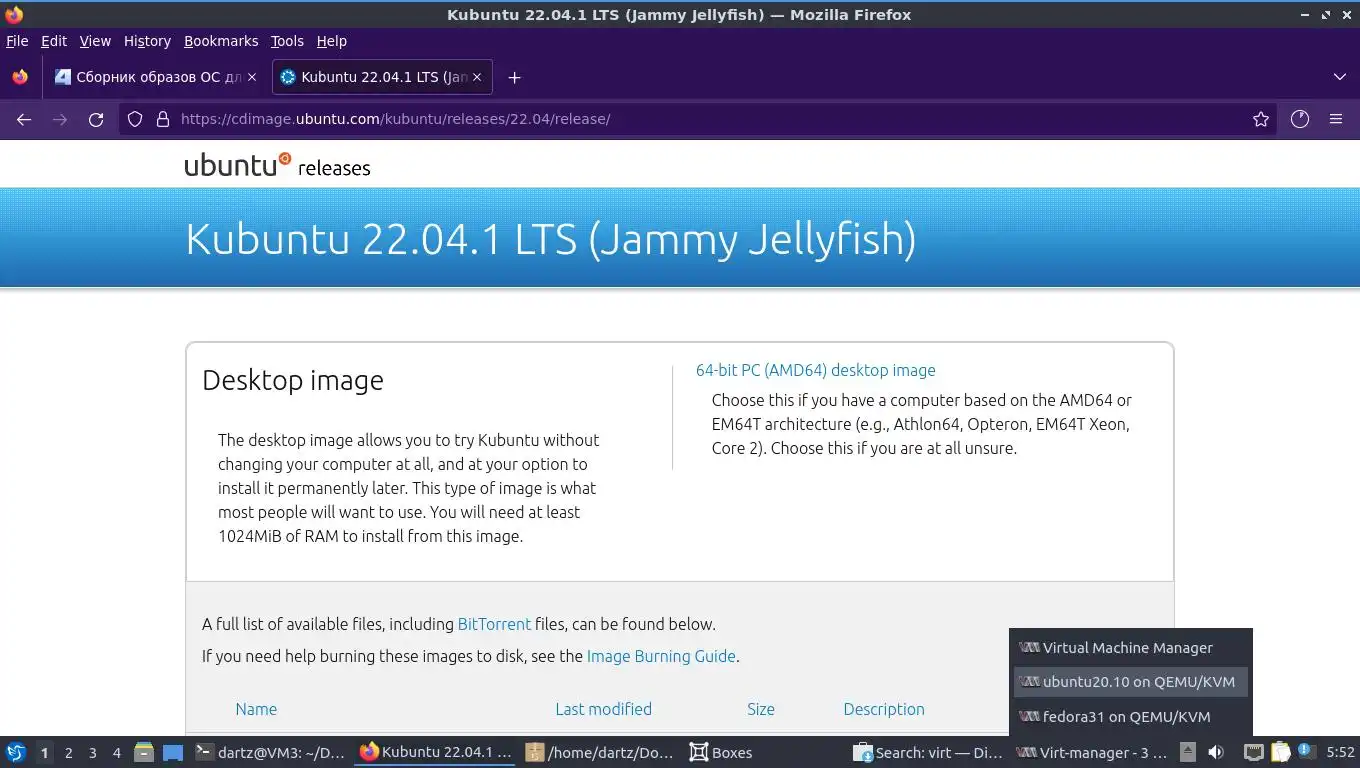The image size is (1360, 768).
Task: Switch to workspace 1
Action: pos(44,753)
